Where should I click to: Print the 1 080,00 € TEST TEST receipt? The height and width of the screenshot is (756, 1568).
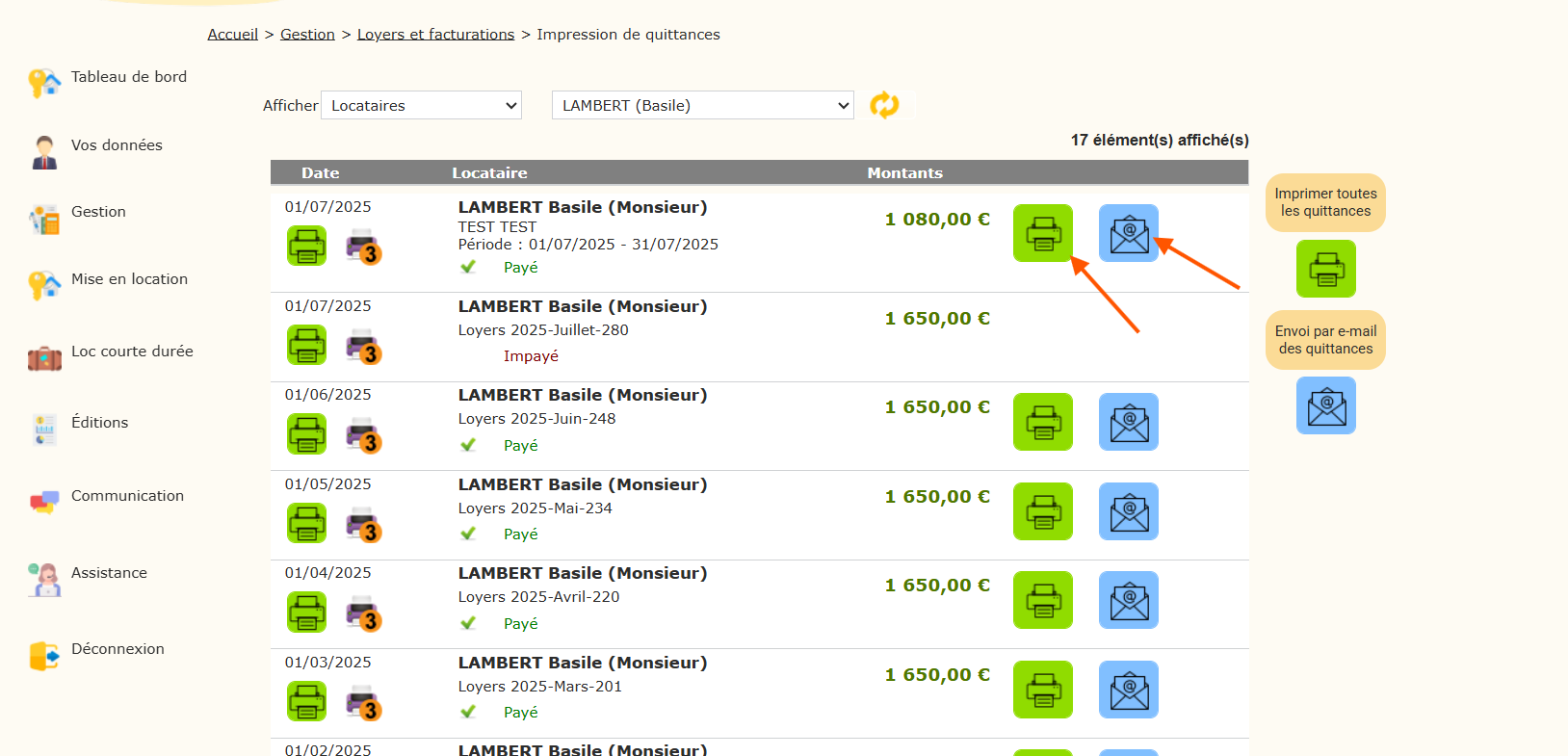point(1043,233)
